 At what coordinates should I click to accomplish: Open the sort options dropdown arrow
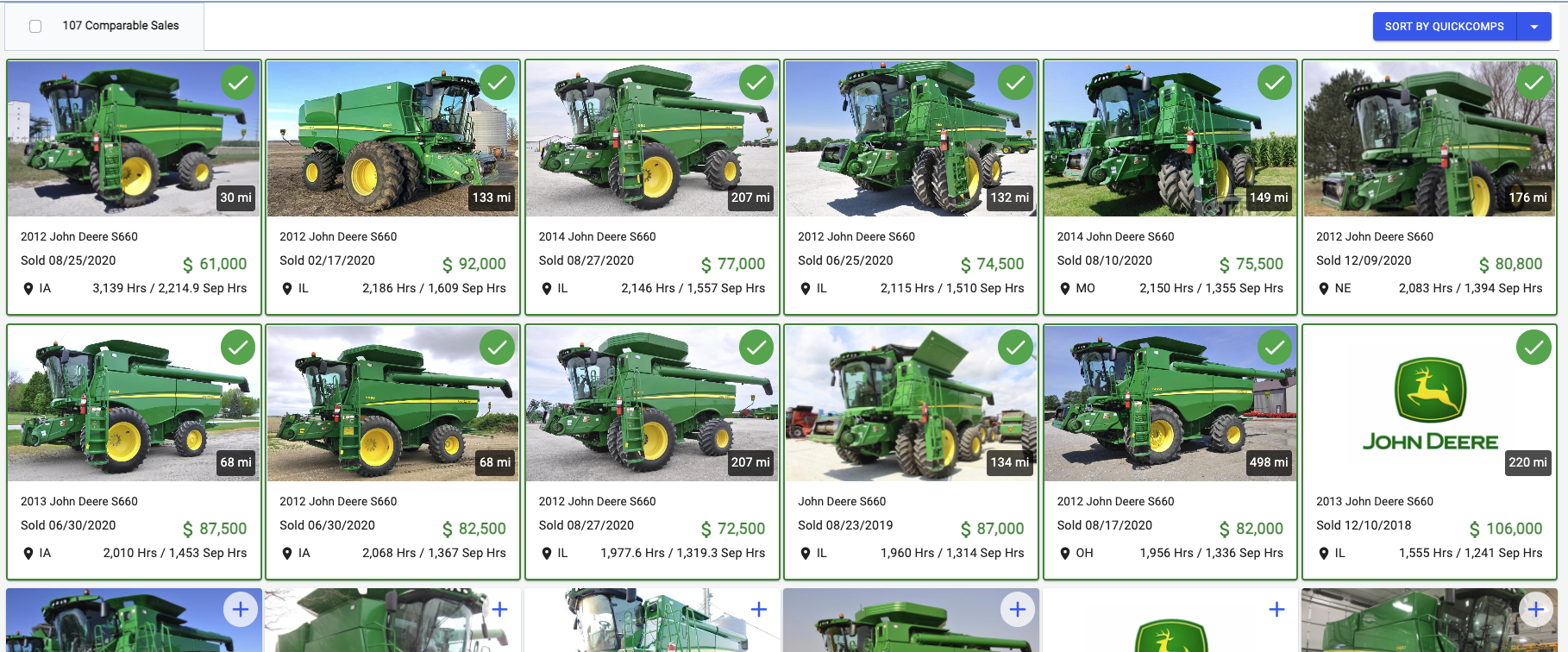coord(1534,27)
